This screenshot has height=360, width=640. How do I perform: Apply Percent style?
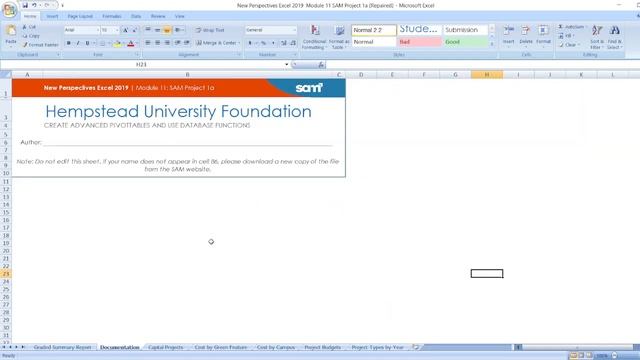[264, 43]
